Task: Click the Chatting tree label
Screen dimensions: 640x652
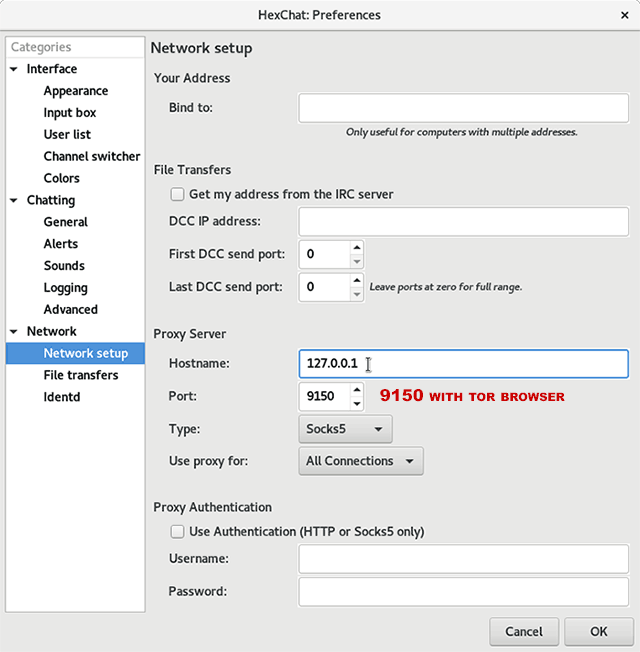Action: click(51, 200)
